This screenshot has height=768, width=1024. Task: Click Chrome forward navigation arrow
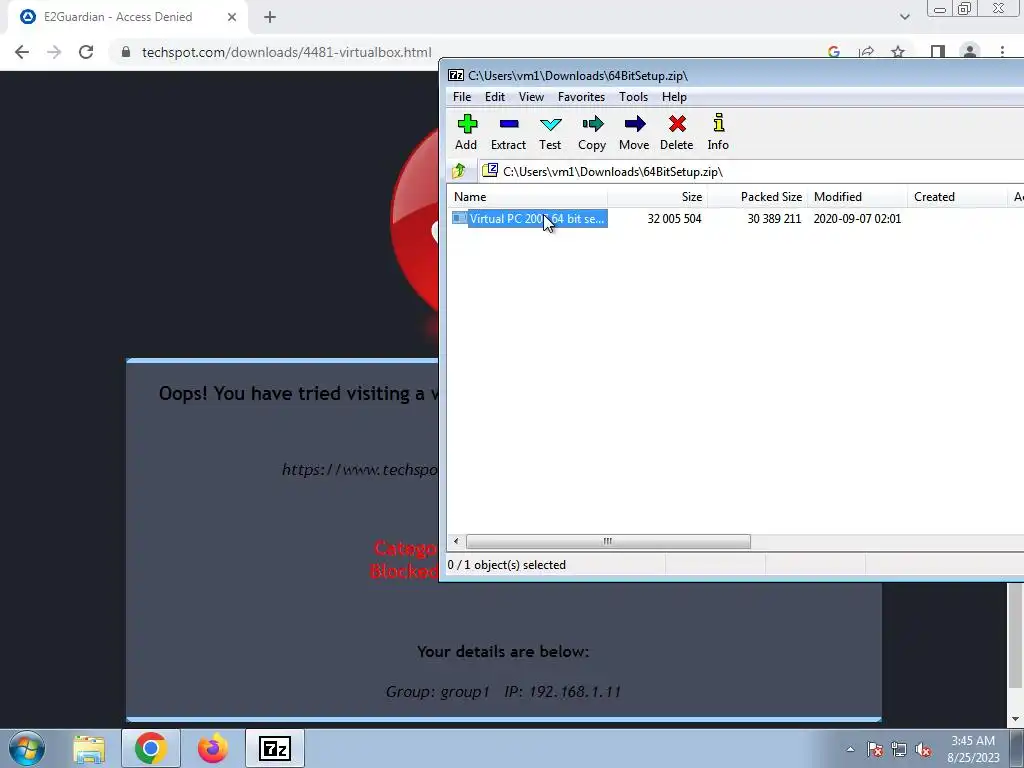pyautogui.click(x=54, y=52)
